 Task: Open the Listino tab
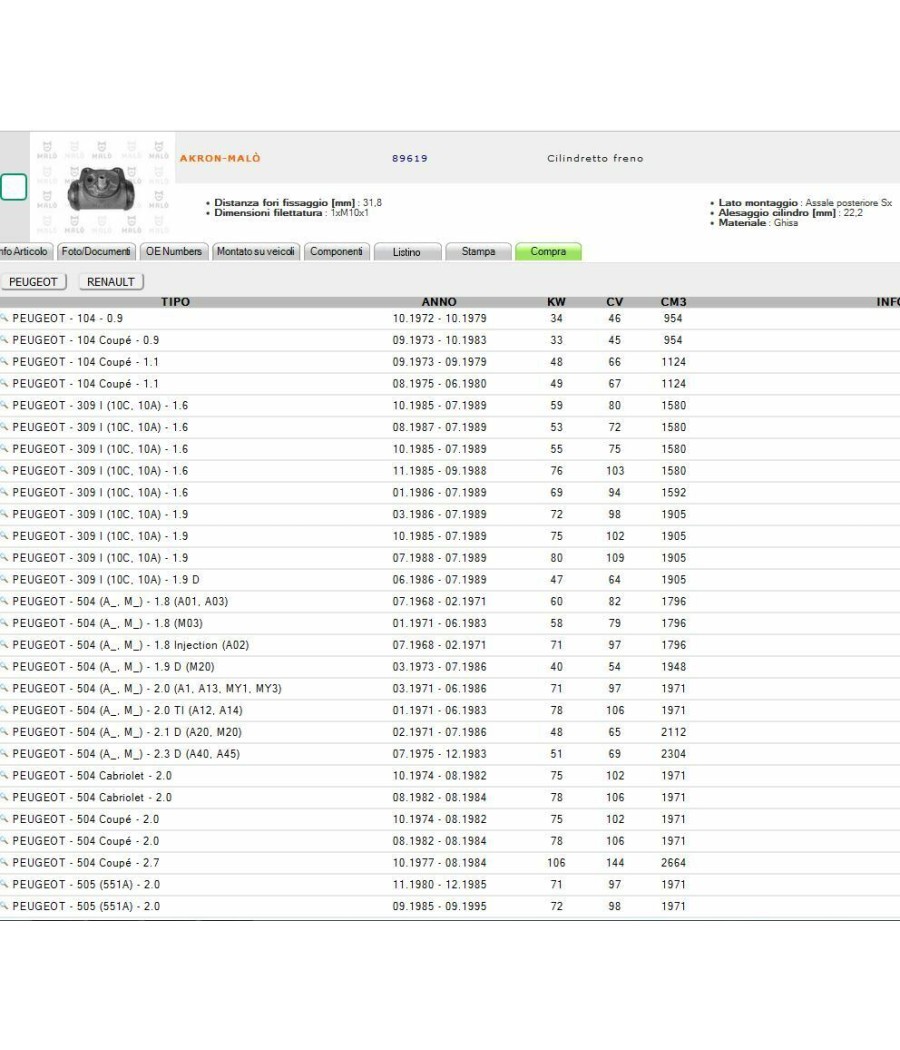(407, 252)
